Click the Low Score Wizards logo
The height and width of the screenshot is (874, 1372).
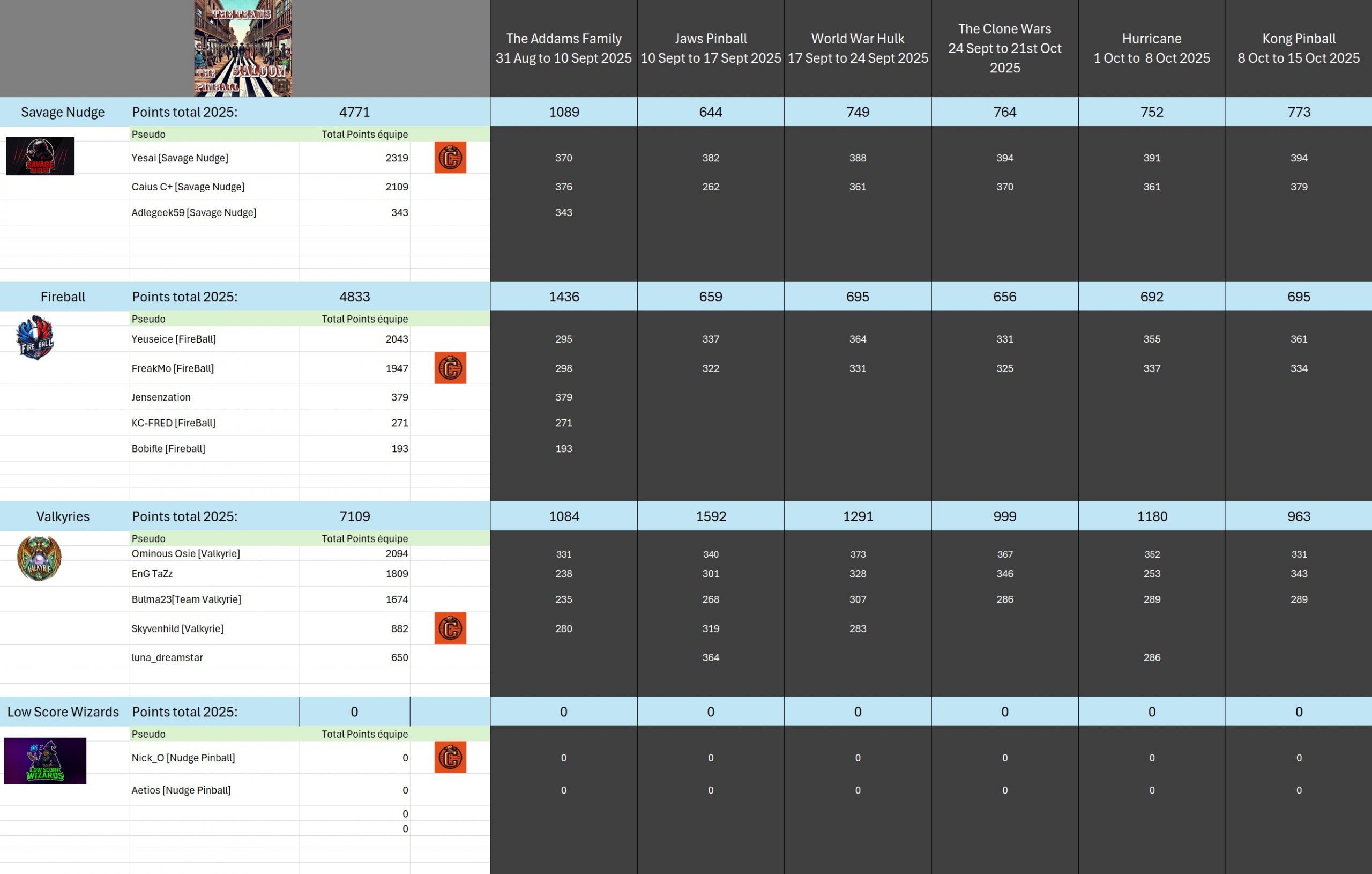click(45, 760)
